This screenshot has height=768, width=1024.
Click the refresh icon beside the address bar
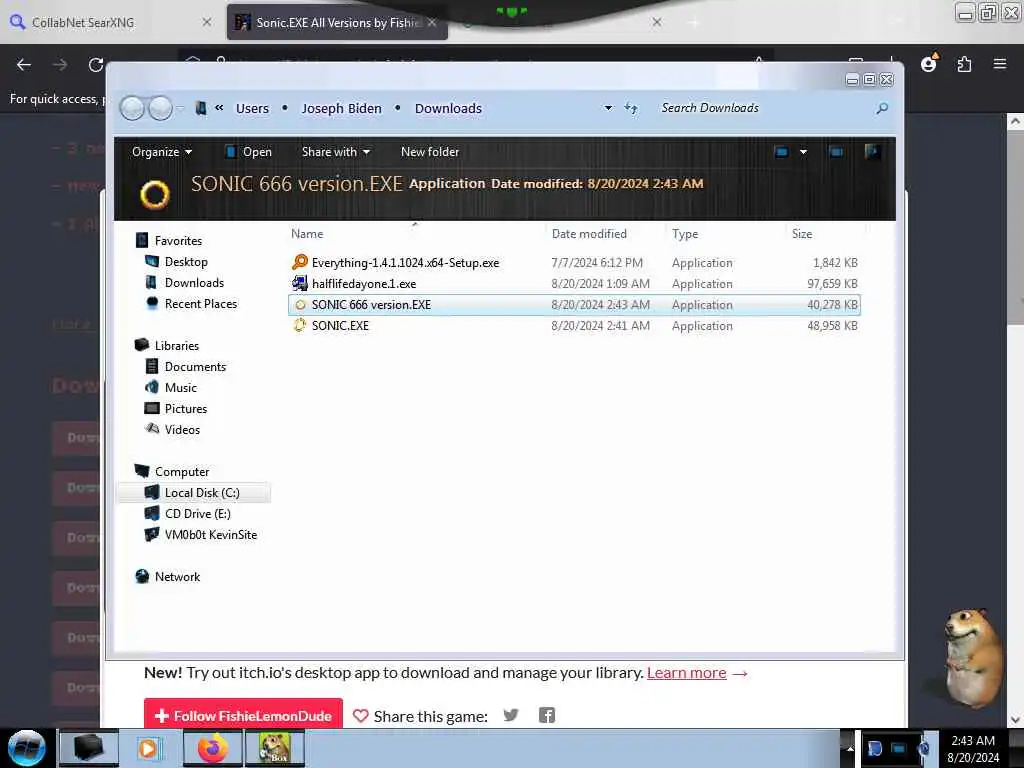[x=631, y=108]
